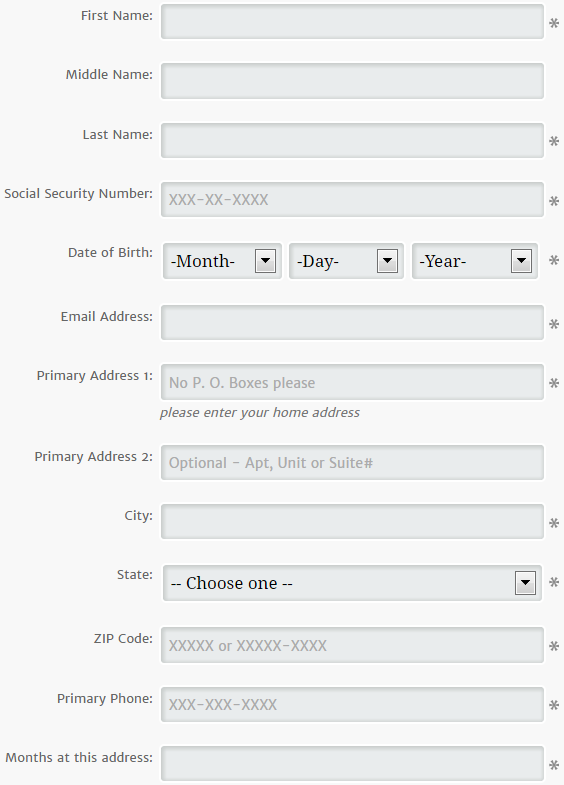Click the ZIP Code input field
564x785 pixels.
(352, 645)
